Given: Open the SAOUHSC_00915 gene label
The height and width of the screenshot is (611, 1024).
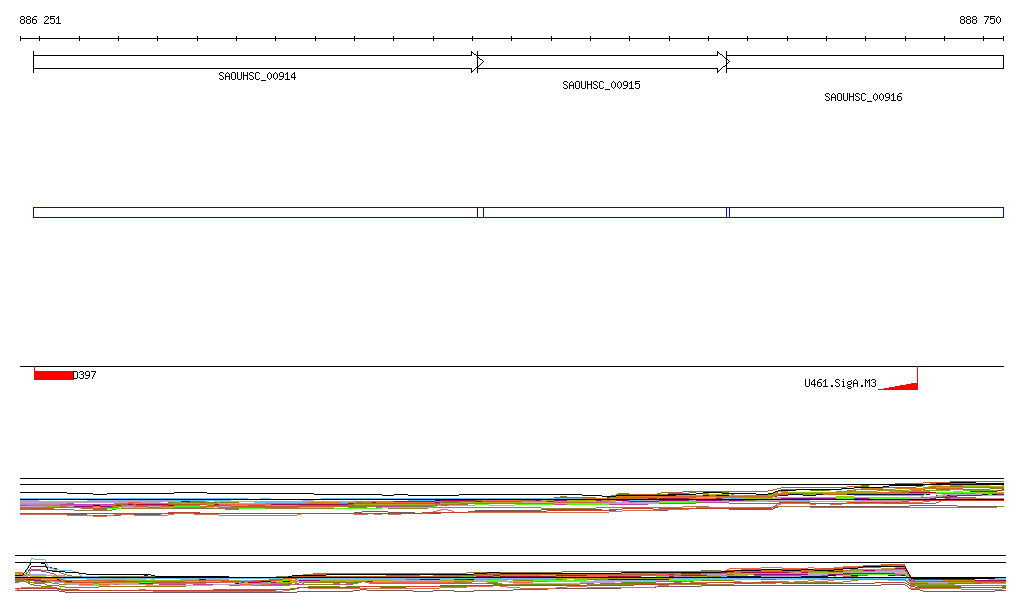Looking at the screenshot, I should click(x=601, y=86).
